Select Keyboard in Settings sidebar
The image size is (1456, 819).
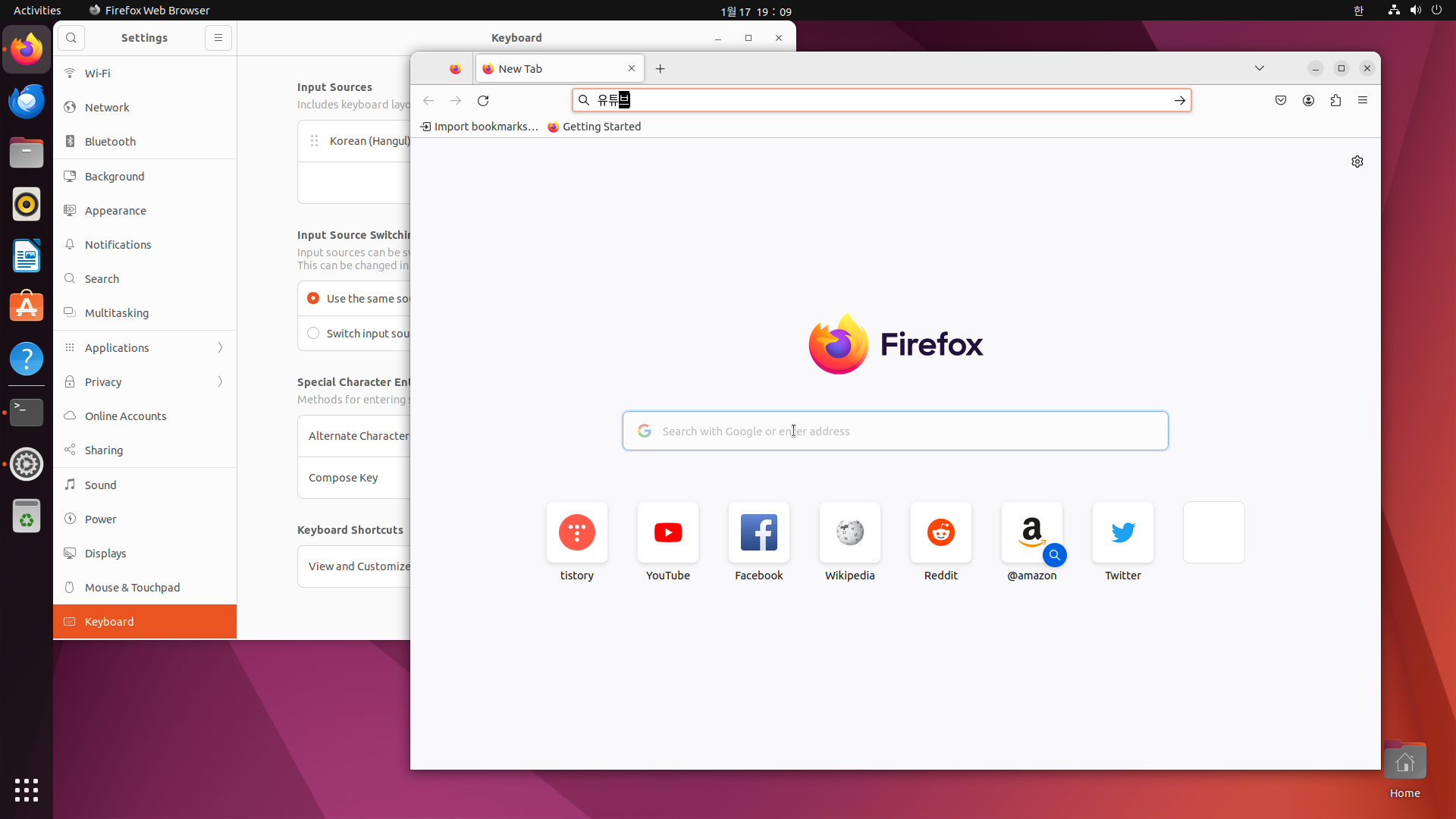click(x=145, y=622)
